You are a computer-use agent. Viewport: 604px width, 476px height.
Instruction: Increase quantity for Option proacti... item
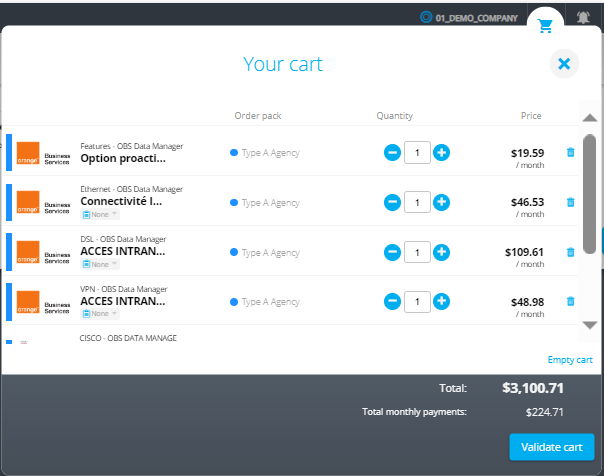(441, 153)
